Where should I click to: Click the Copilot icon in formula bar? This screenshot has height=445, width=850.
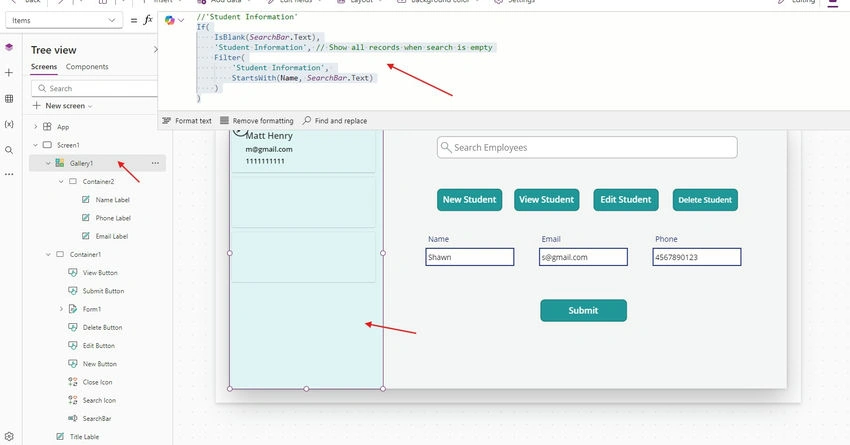pyautogui.click(x=170, y=20)
